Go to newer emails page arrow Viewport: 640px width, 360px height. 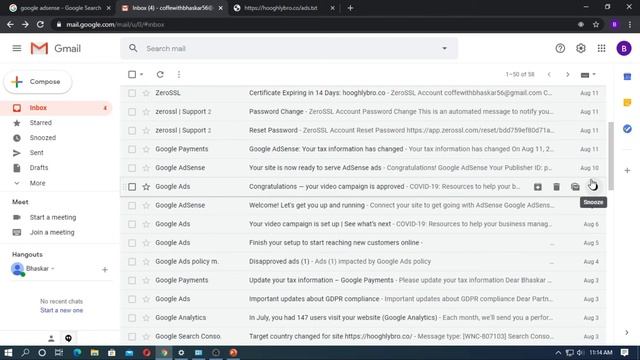point(549,75)
